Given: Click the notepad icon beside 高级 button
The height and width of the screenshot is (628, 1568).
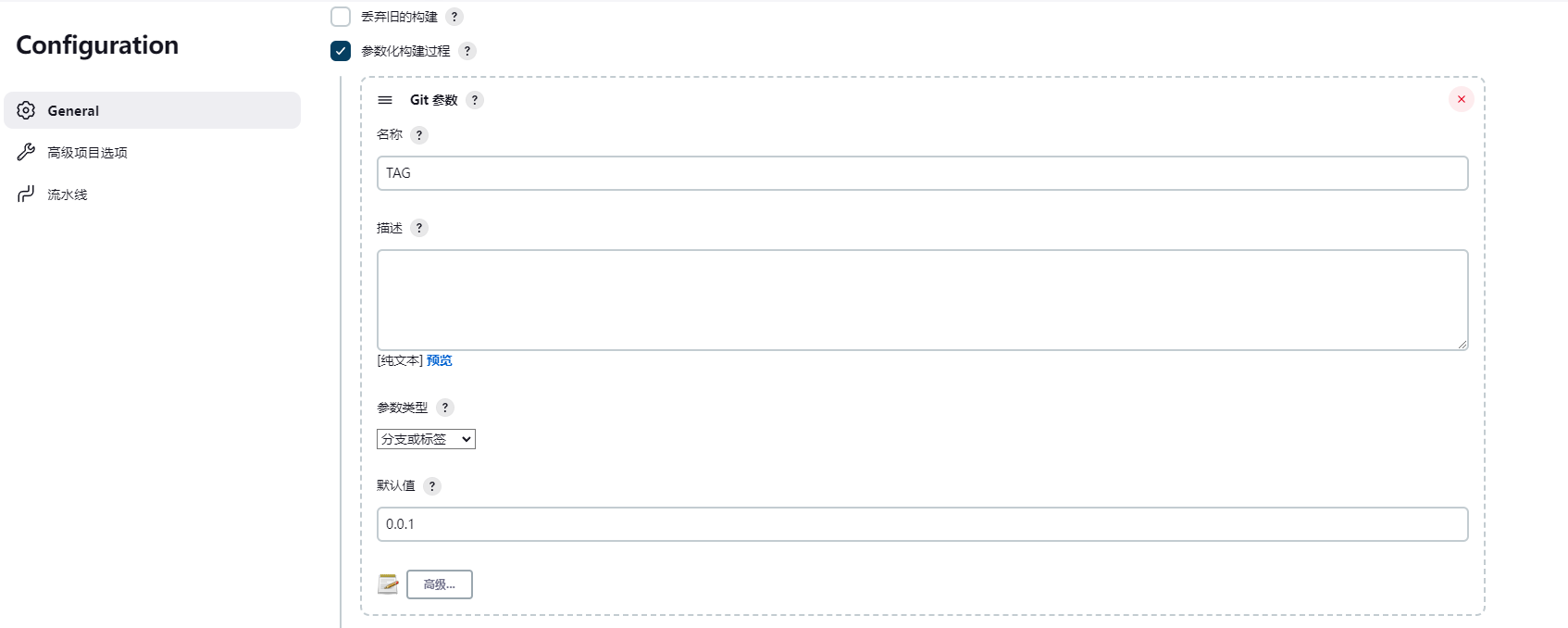Looking at the screenshot, I should (389, 584).
